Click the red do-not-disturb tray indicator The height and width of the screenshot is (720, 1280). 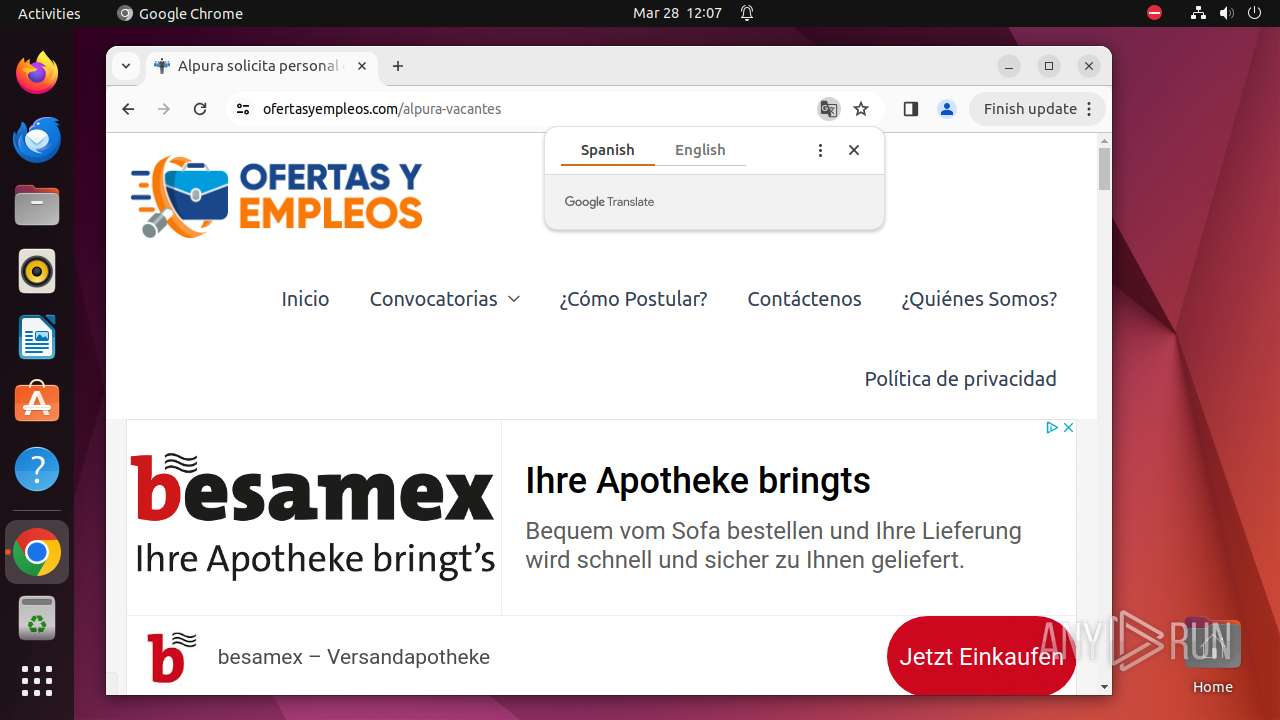[1154, 13]
